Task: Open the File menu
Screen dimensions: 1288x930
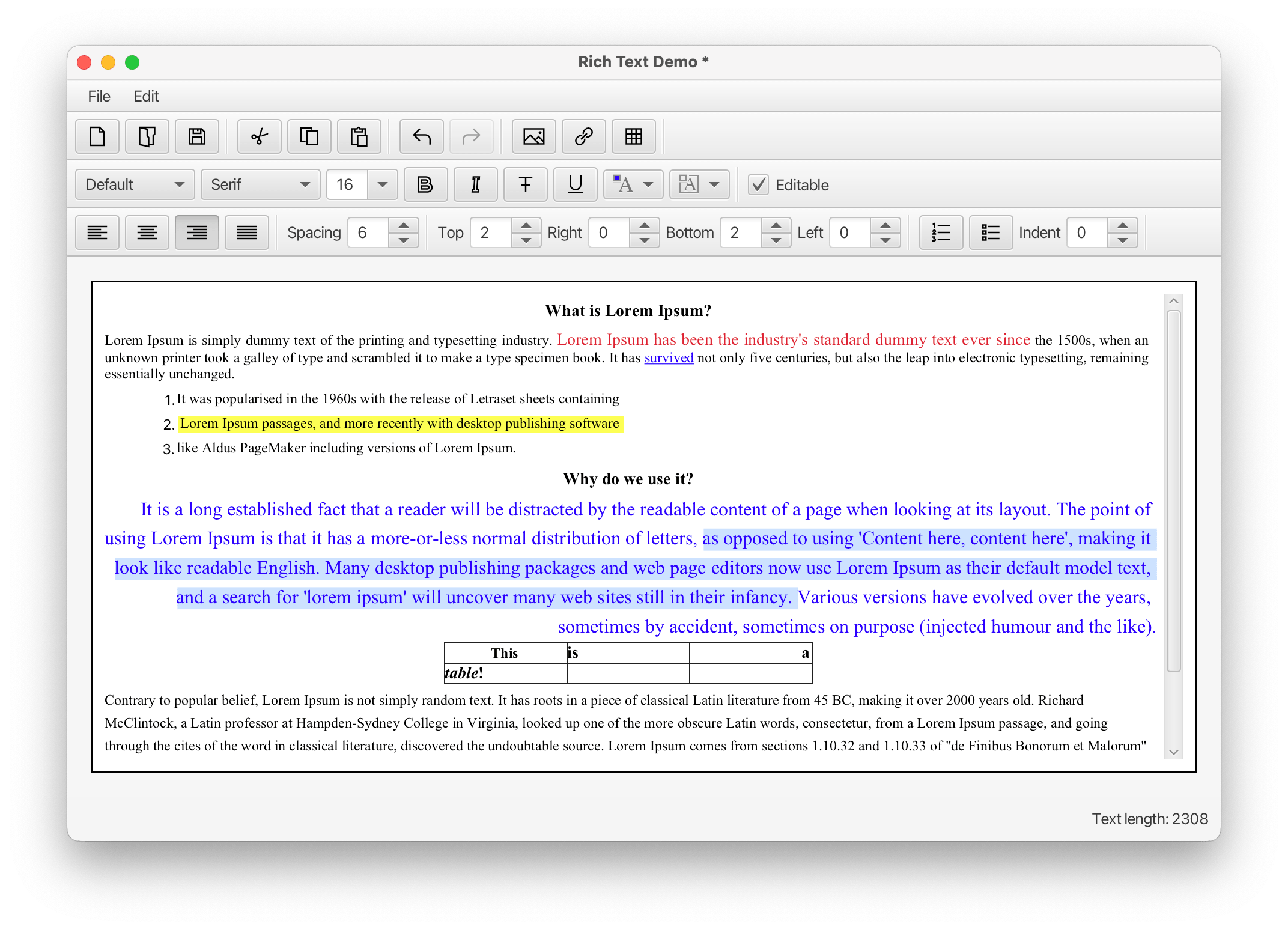Action: pos(99,96)
